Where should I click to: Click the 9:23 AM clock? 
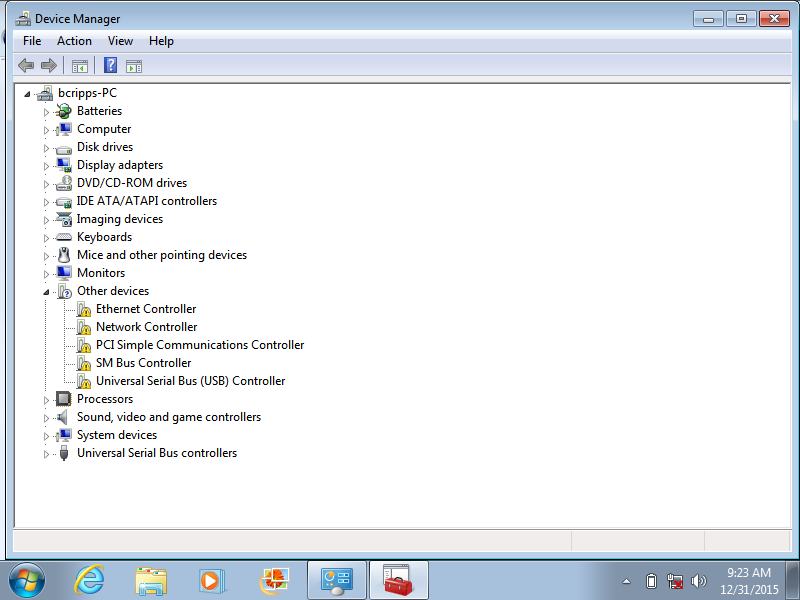point(748,572)
